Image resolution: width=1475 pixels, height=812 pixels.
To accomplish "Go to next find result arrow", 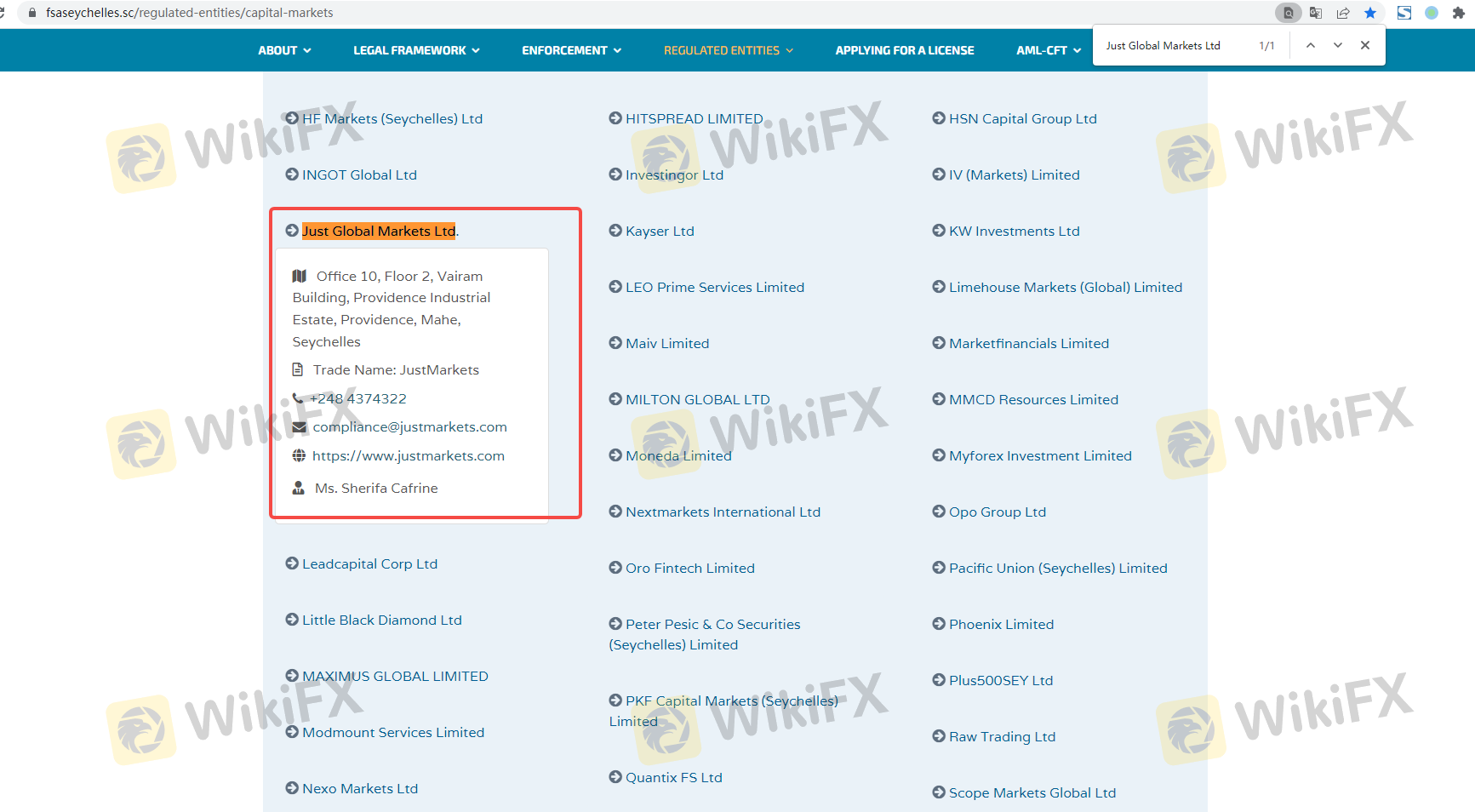I will point(1338,46).
